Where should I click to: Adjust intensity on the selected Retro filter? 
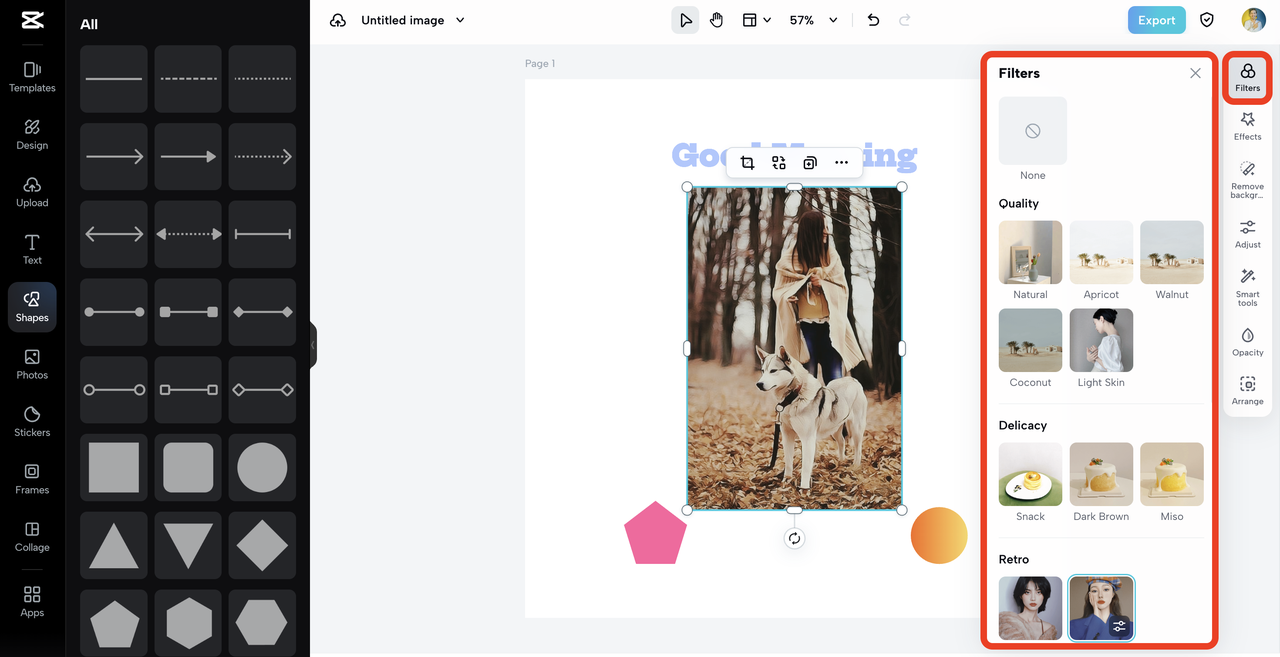pos(1119,626)
